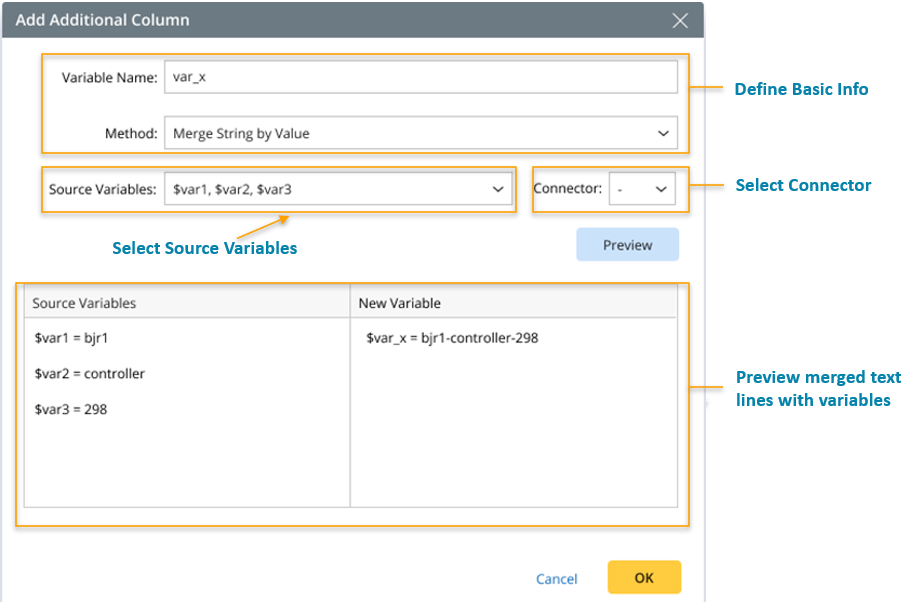Click the Variable Name input field

click(420, 77)
